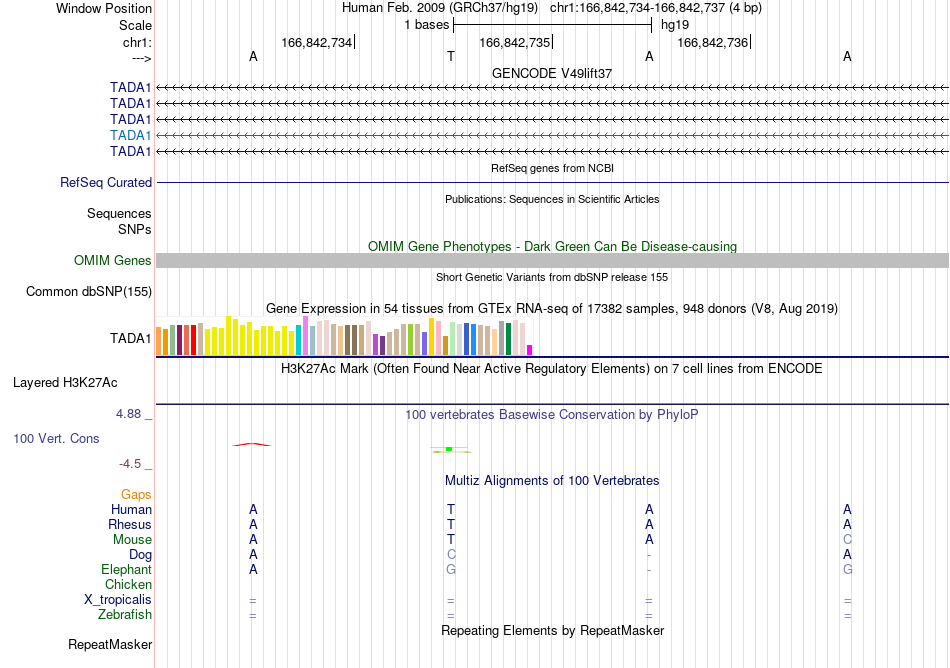Click the gray OMIM Genes bar
The width and height of the screenshot is (950, 668).
coord(552,260)
